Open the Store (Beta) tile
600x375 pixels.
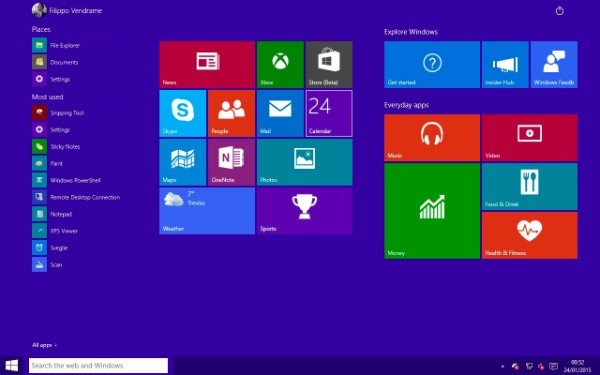tap(329, 64)
